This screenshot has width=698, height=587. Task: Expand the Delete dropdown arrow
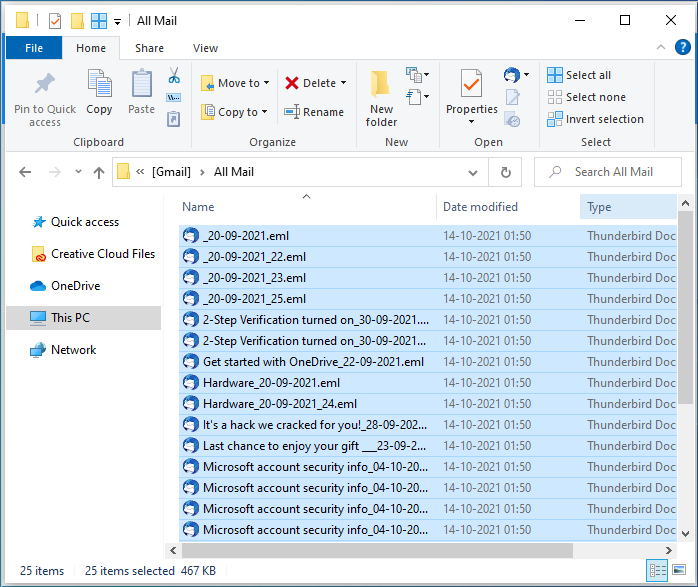pos(343,83)
